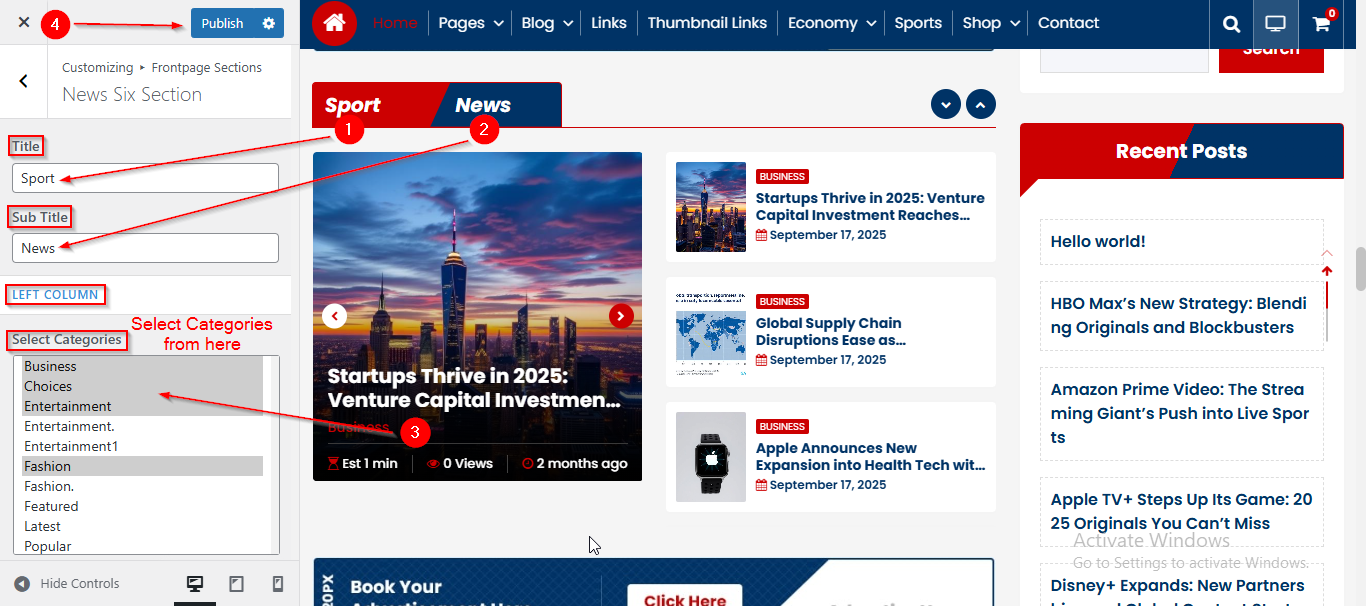Open the search magnifier icon
This screenshot has width=1366, height=606.
[1232, 24]
